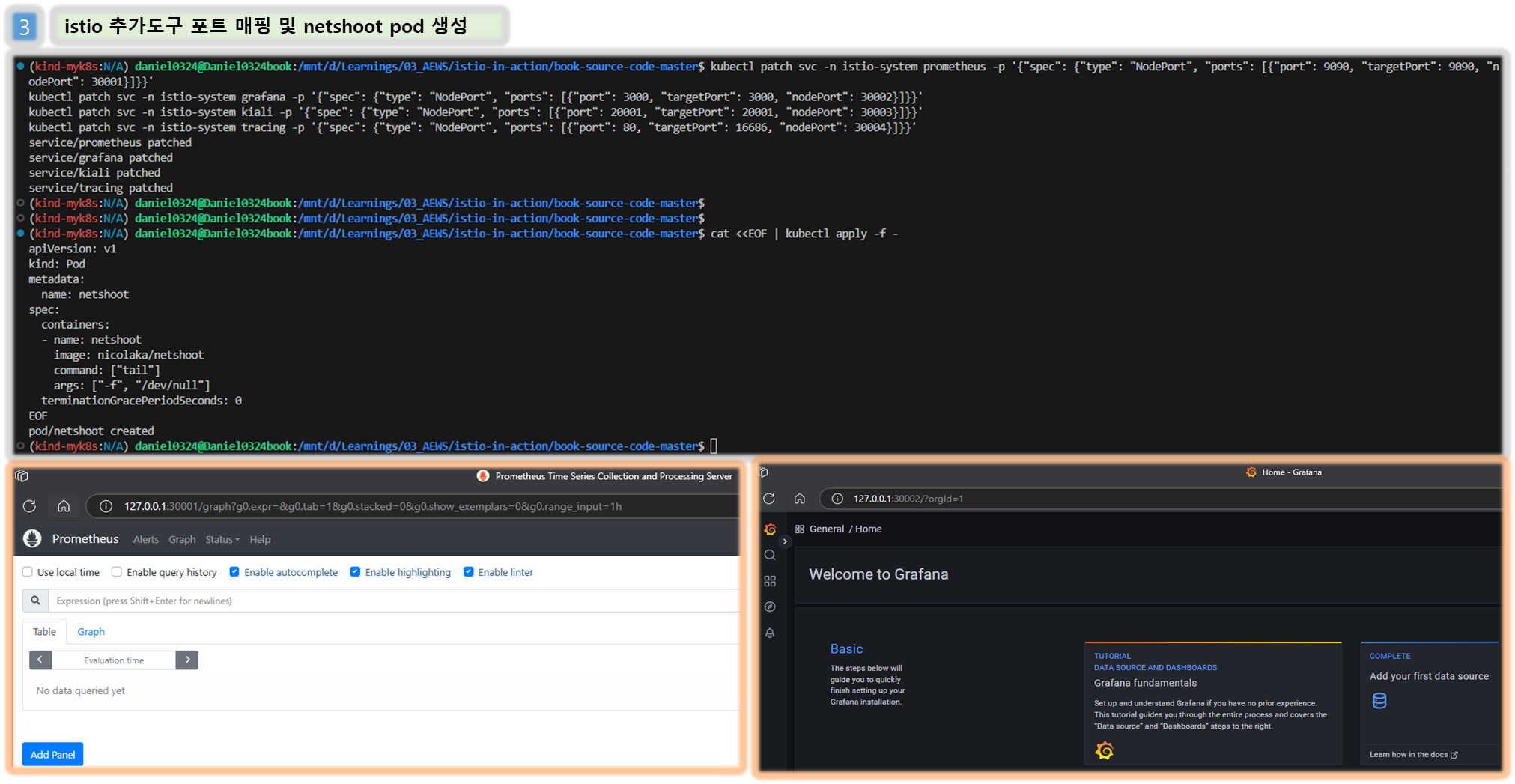Screen dimensions: 1515x784
Task: Click the Prometheus browser tab title
Action: 613,476
